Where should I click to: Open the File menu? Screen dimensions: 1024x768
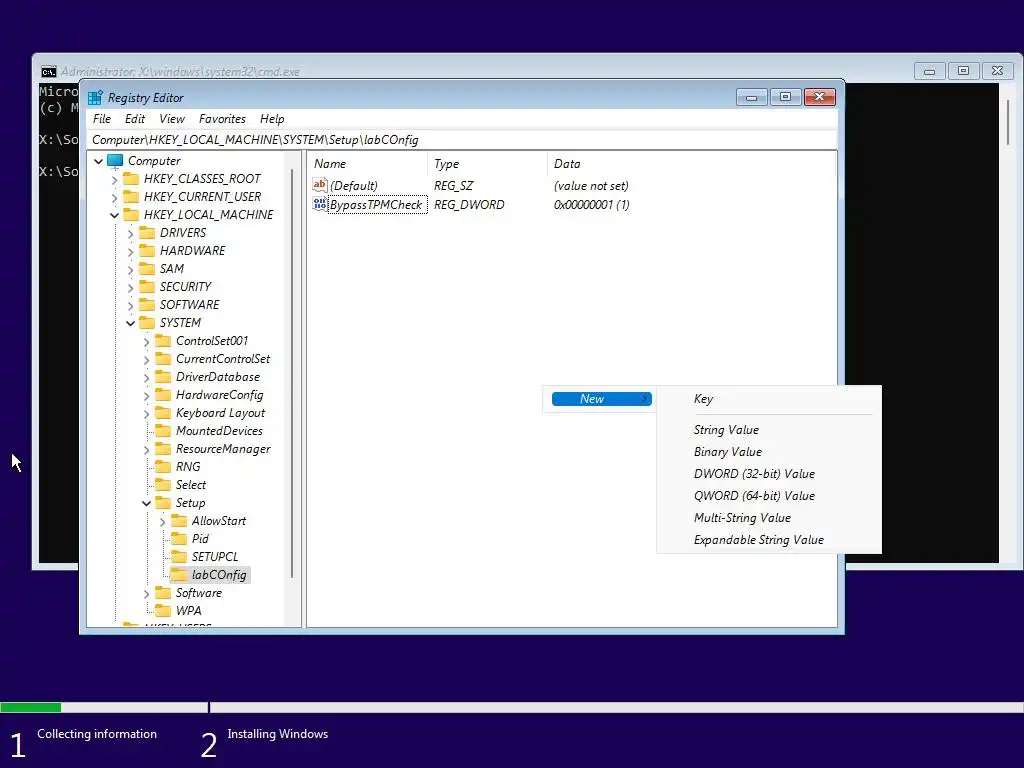[x=102, y=119]
